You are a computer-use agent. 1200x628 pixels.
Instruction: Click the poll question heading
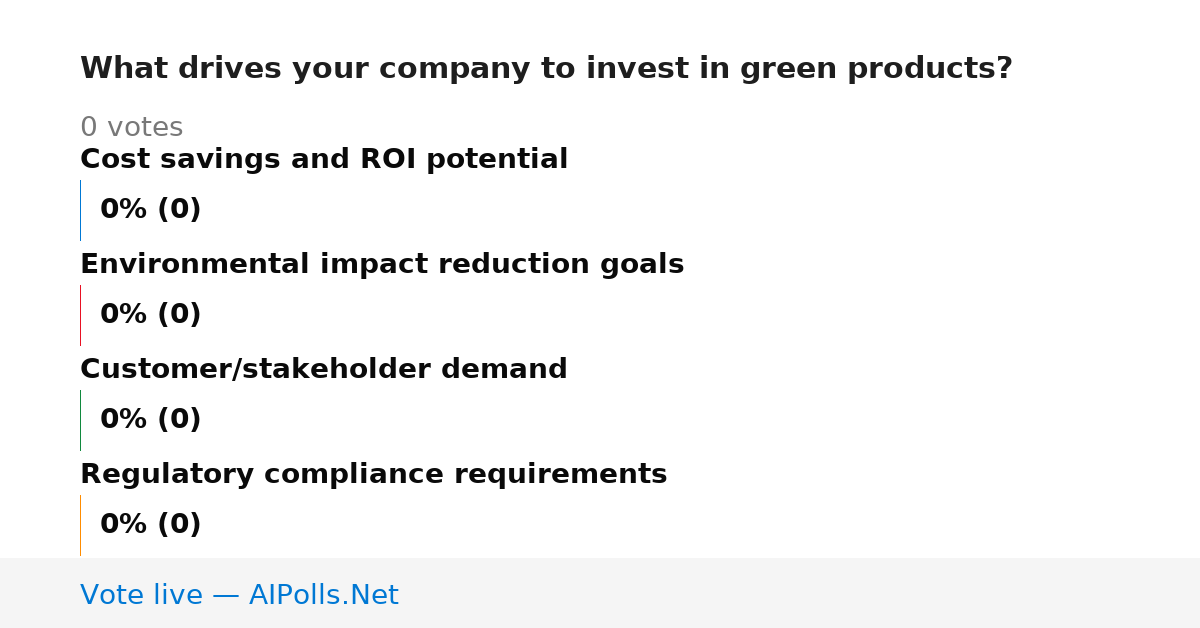(546, 69)
